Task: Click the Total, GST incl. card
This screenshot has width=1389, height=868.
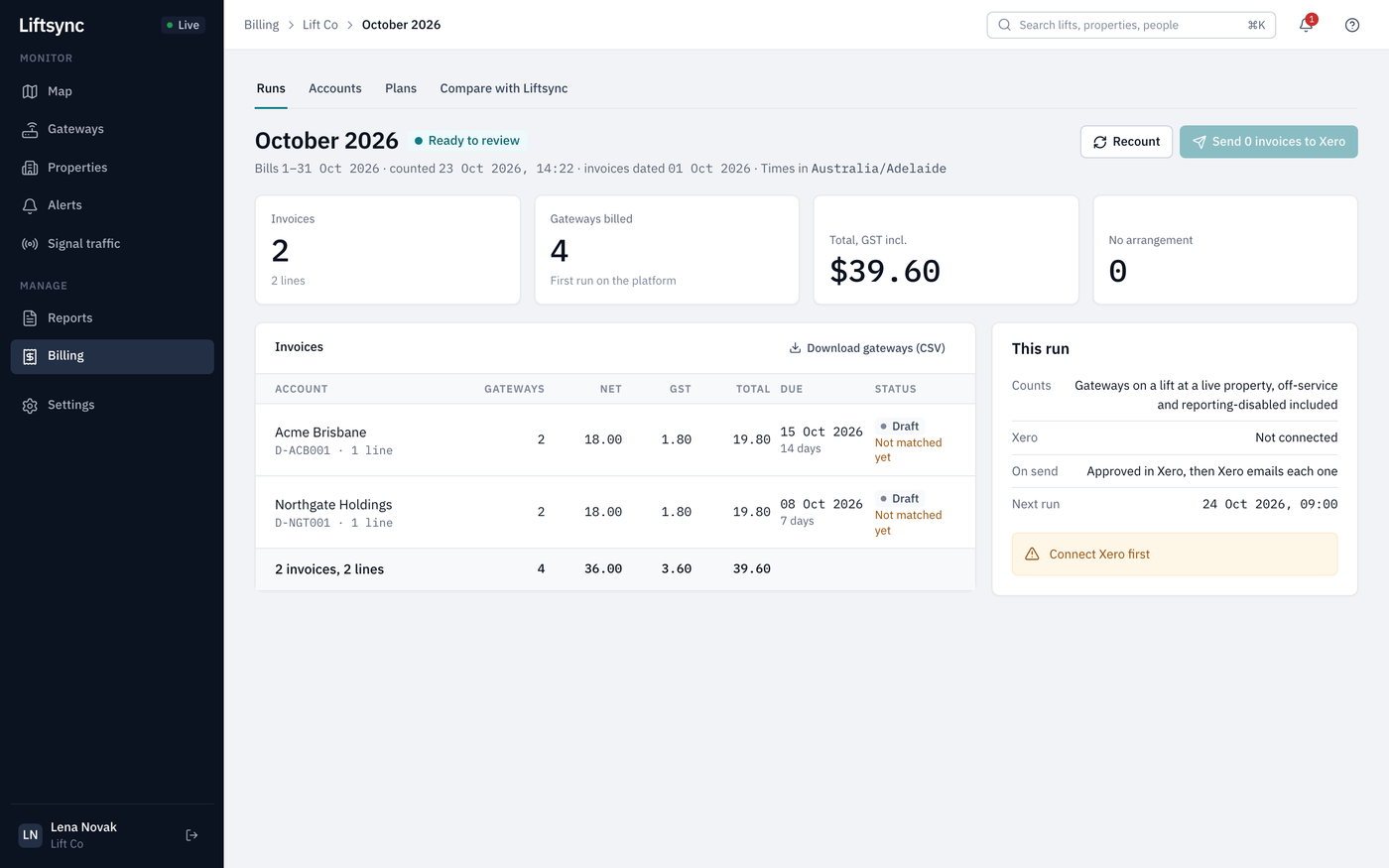Action: point(946,250)
